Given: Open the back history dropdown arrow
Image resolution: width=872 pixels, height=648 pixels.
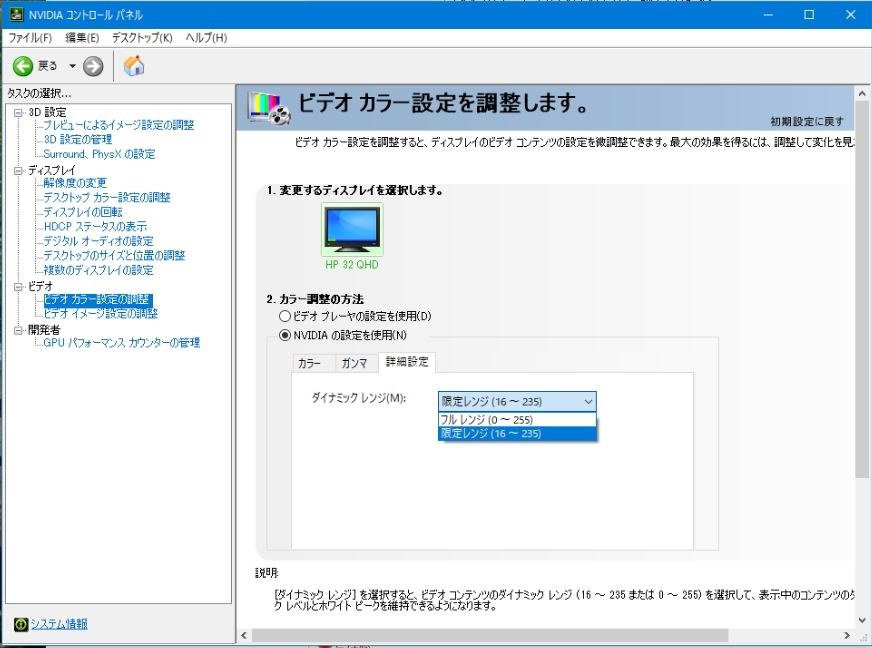Looking at the screenshot, I should (x=72, y=66).
